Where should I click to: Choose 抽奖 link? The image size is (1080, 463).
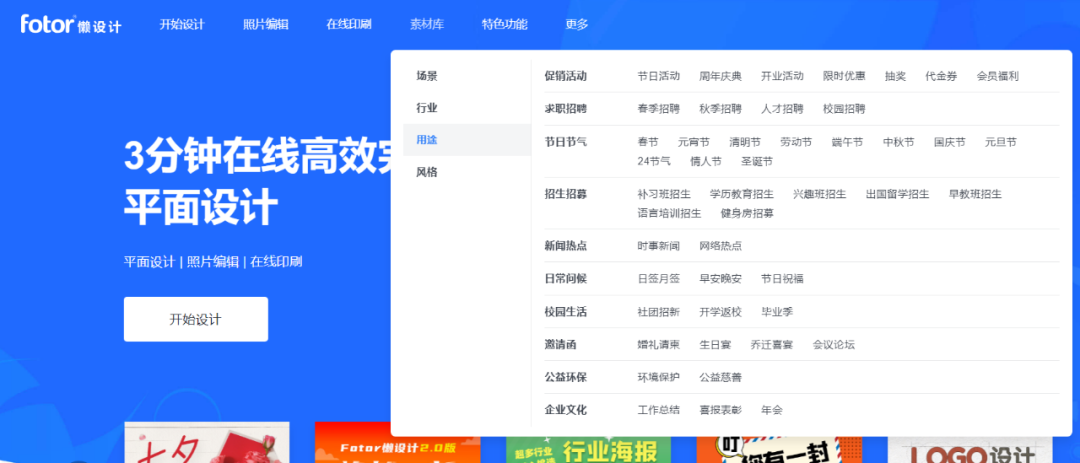pyautogui.click(x=895, y=76)
